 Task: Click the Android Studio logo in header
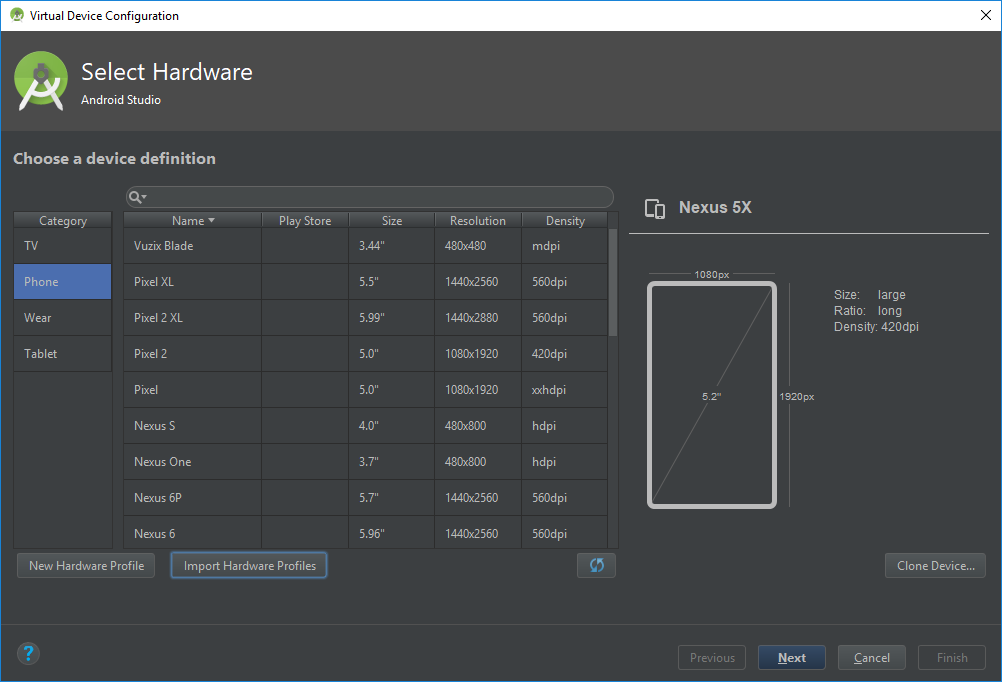click(41, 81)
